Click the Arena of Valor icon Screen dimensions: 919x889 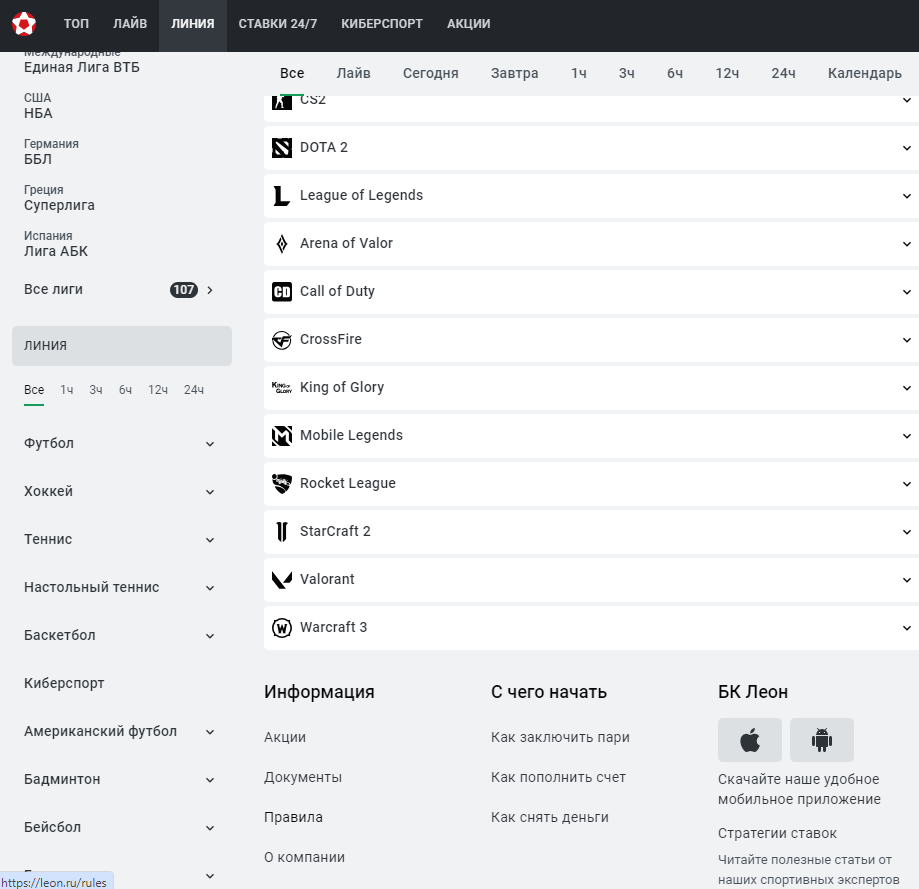coord(282,244)
